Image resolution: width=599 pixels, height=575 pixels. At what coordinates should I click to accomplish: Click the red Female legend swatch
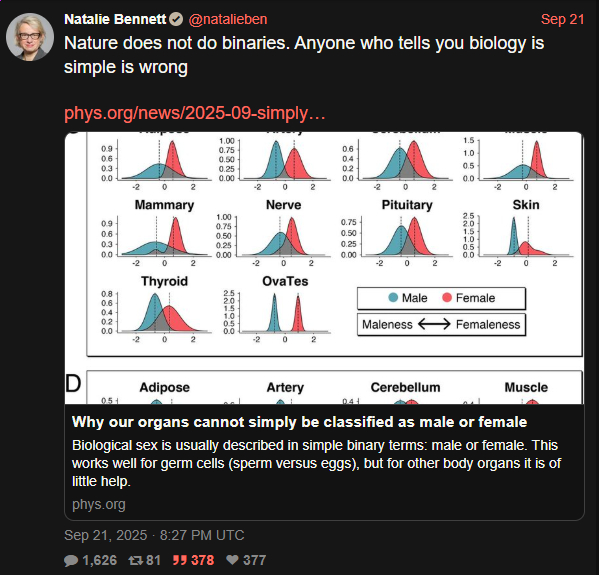coord(447,297)
